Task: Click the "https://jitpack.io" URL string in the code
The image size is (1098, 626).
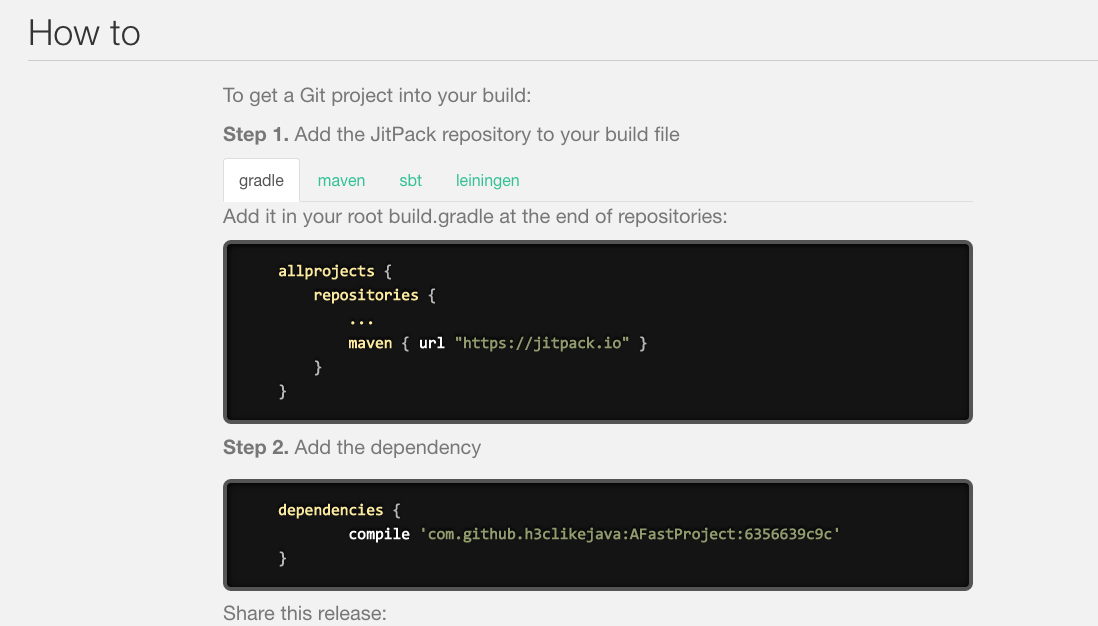Action: [x=541, y=343]
